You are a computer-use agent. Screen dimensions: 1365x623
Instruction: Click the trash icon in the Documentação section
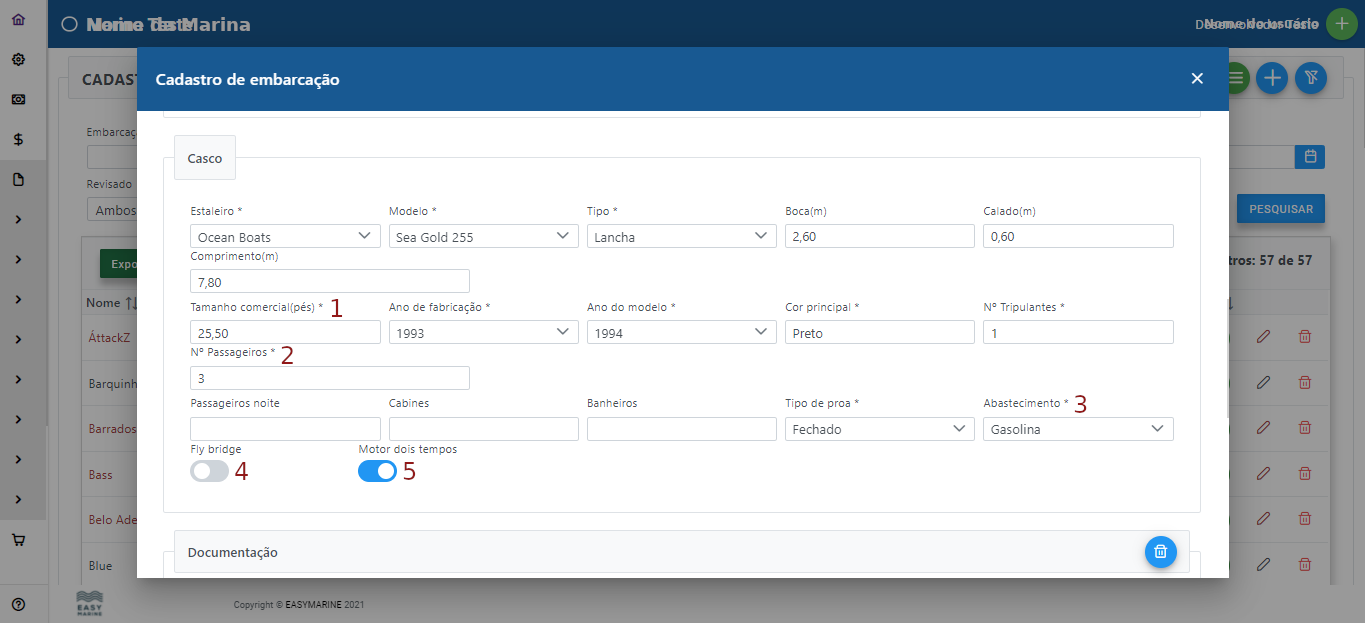(1160, 551)
